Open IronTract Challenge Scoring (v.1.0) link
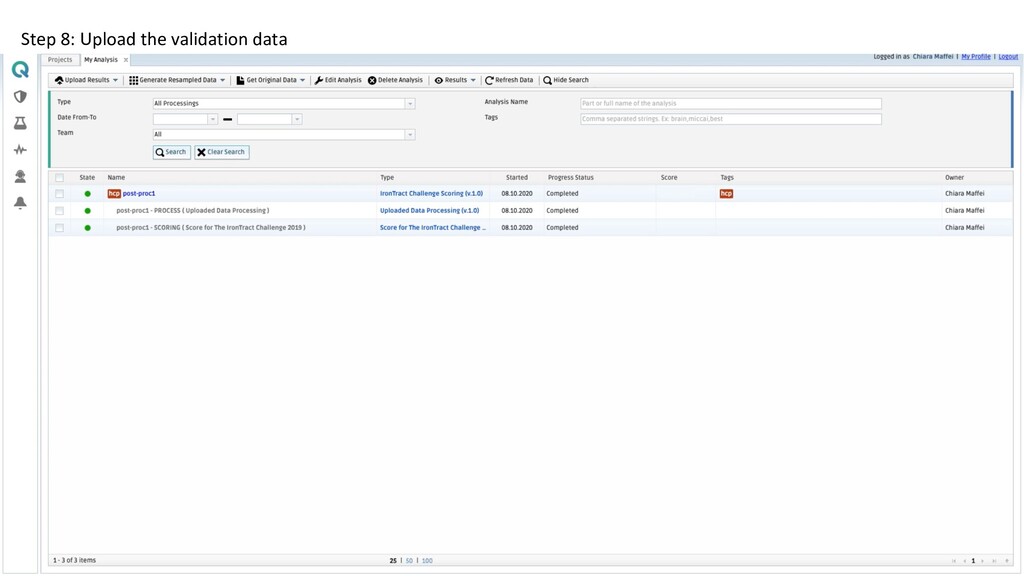Screen dimensions: 1024x576 point(431,194)
